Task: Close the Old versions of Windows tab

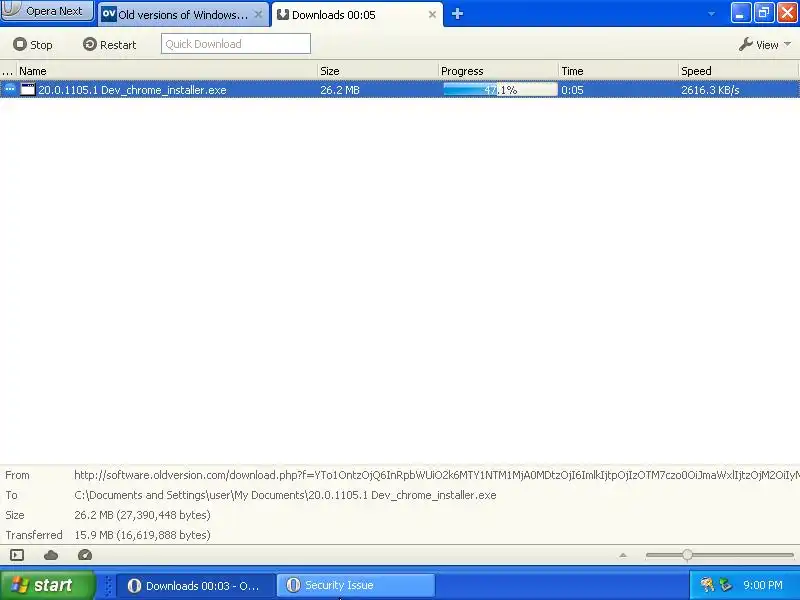Action: (x=258, y=15)
